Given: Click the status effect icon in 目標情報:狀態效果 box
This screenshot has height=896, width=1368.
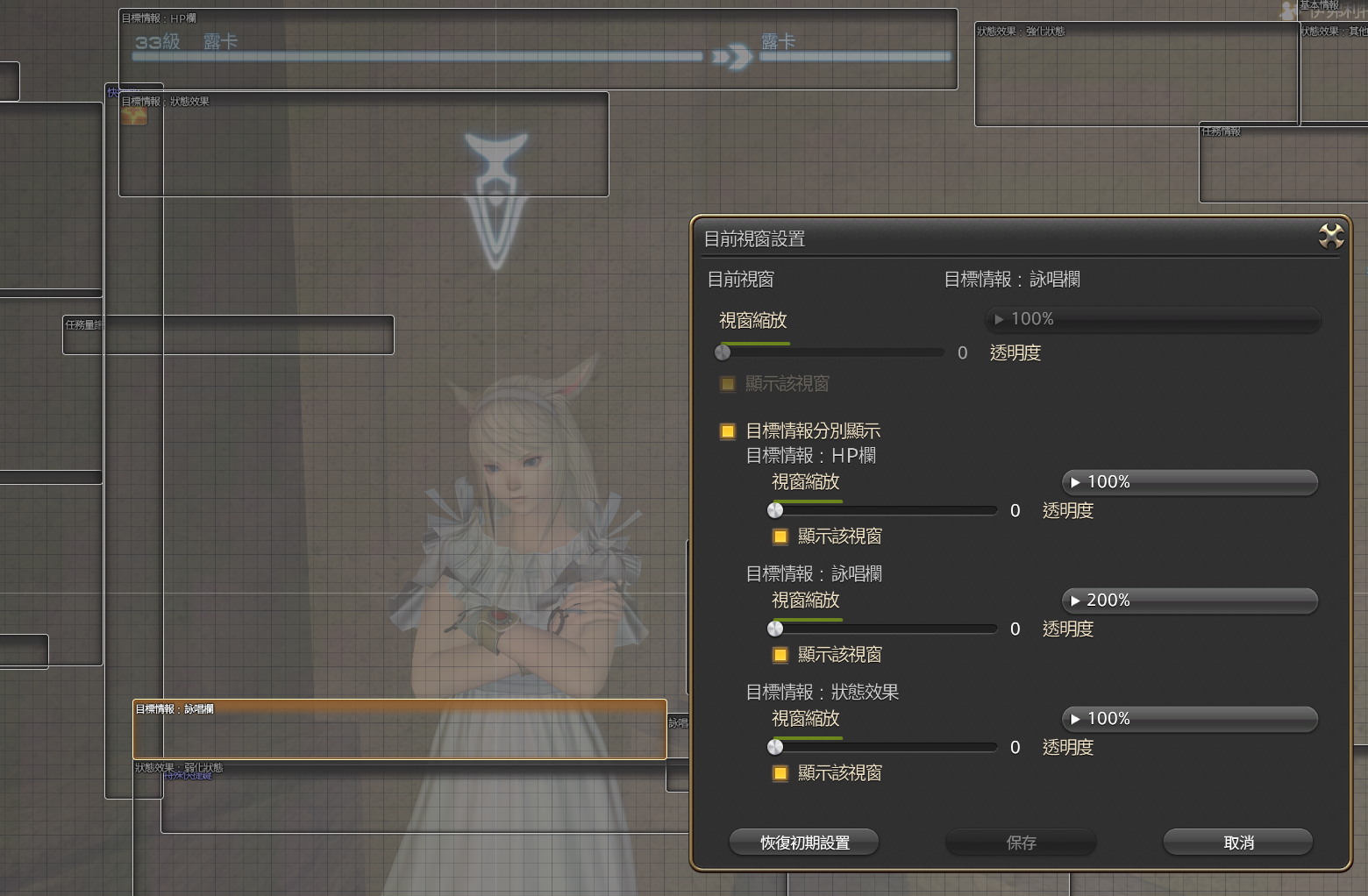Looking at the screenshot, I should tap(134, 116).
